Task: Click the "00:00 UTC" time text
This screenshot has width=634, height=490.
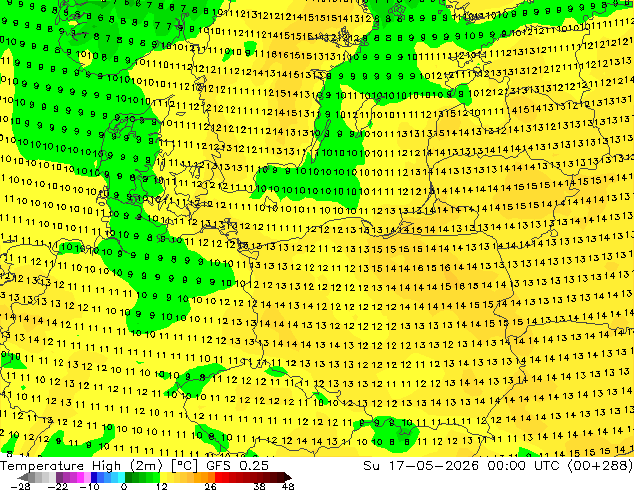Action: click(524, 466)
